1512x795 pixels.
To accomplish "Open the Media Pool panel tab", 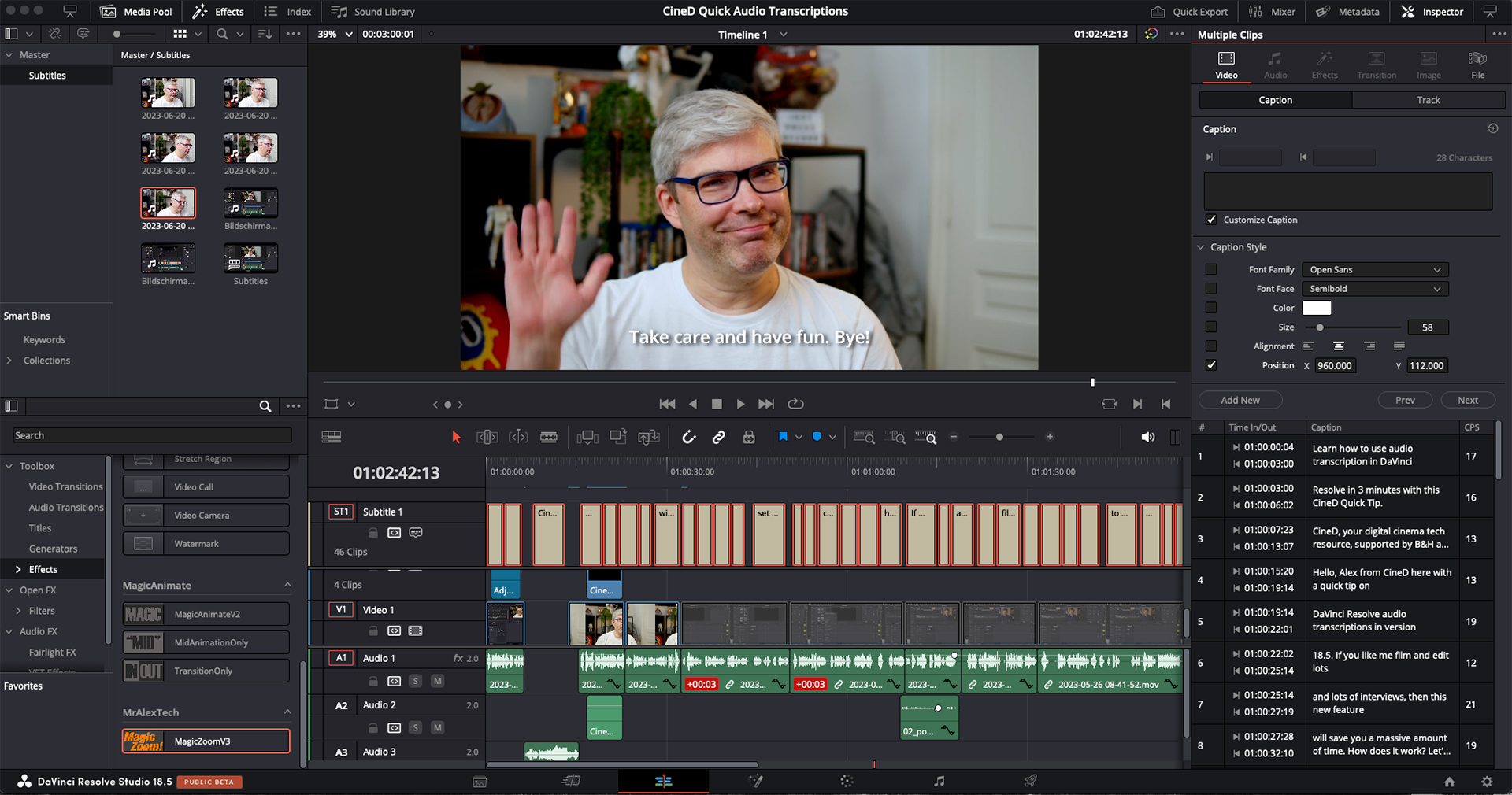I will pos(137,12).
